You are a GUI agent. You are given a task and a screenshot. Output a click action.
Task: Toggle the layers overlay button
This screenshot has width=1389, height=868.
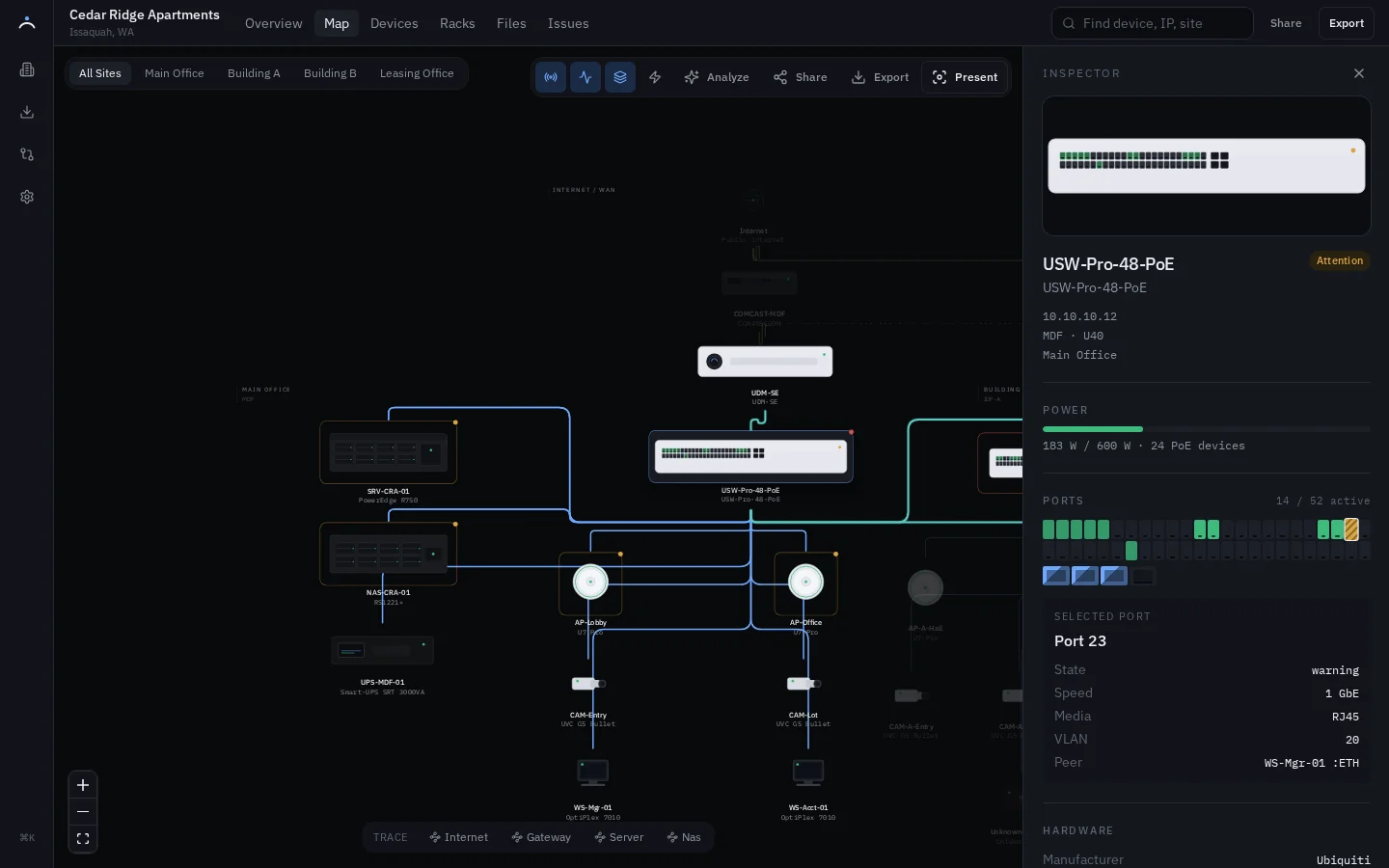[x=620, y=77]
